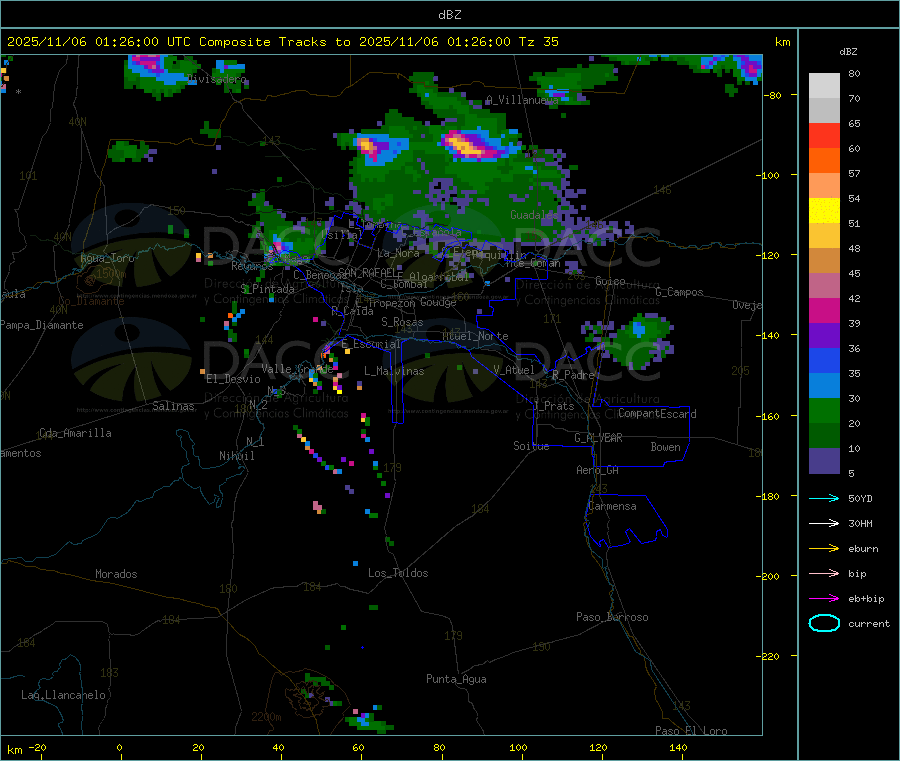This screenshot has width=900, height=761.
Task: Click the 'Aero_GA' map label
Action: pos(597,469)
